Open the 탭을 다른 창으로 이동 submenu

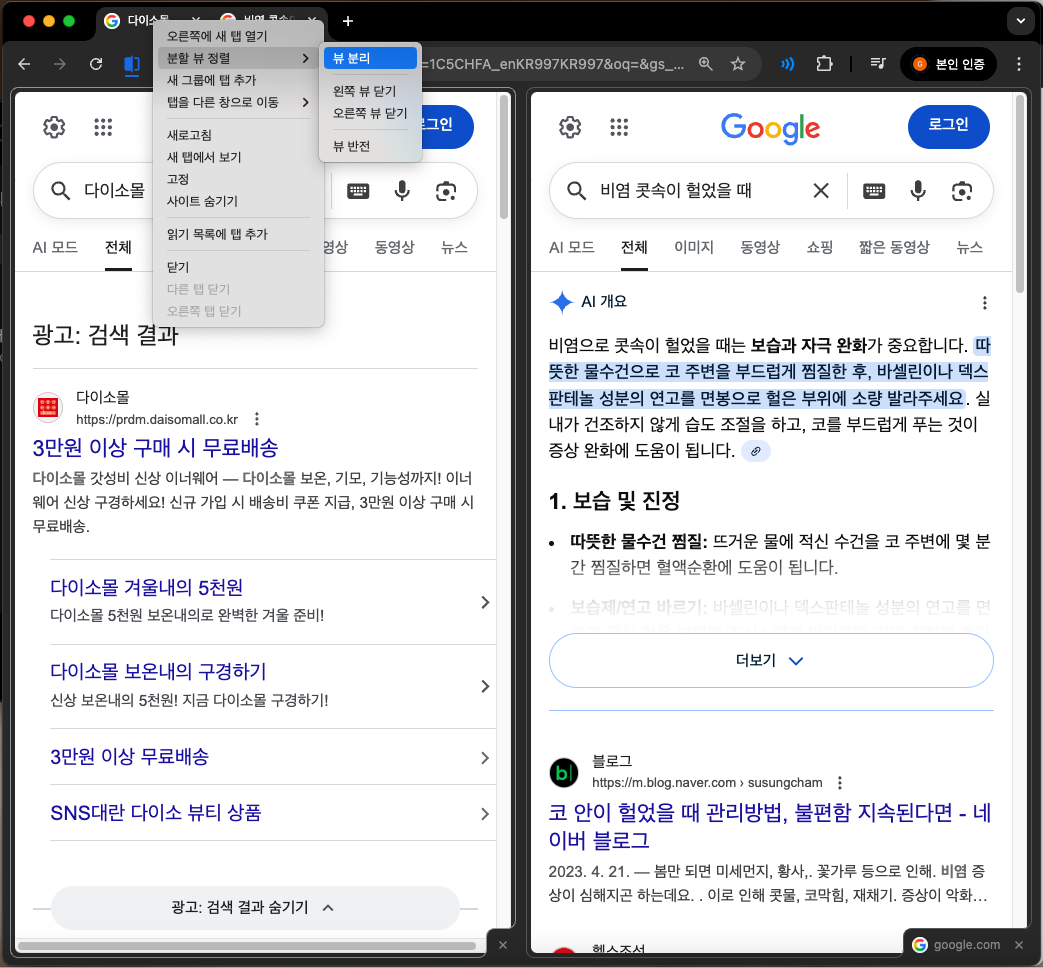[238, 102]
